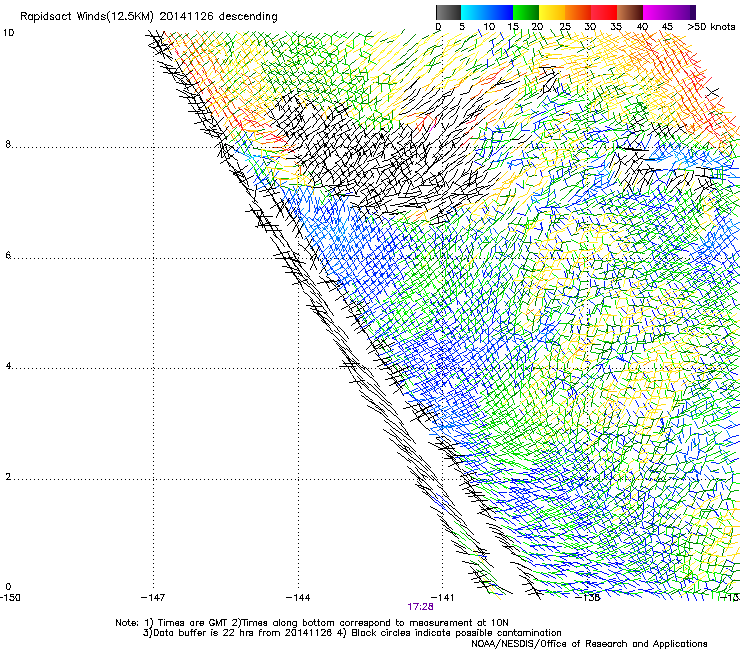Click the latitude 0 axis label
Screen dimensions: 740x650
click(x=8, y=587)
